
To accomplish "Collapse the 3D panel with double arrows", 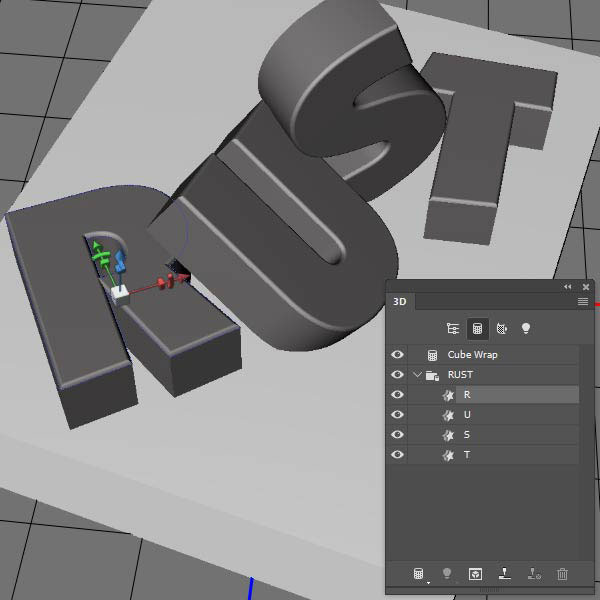I will coord(567,287).
